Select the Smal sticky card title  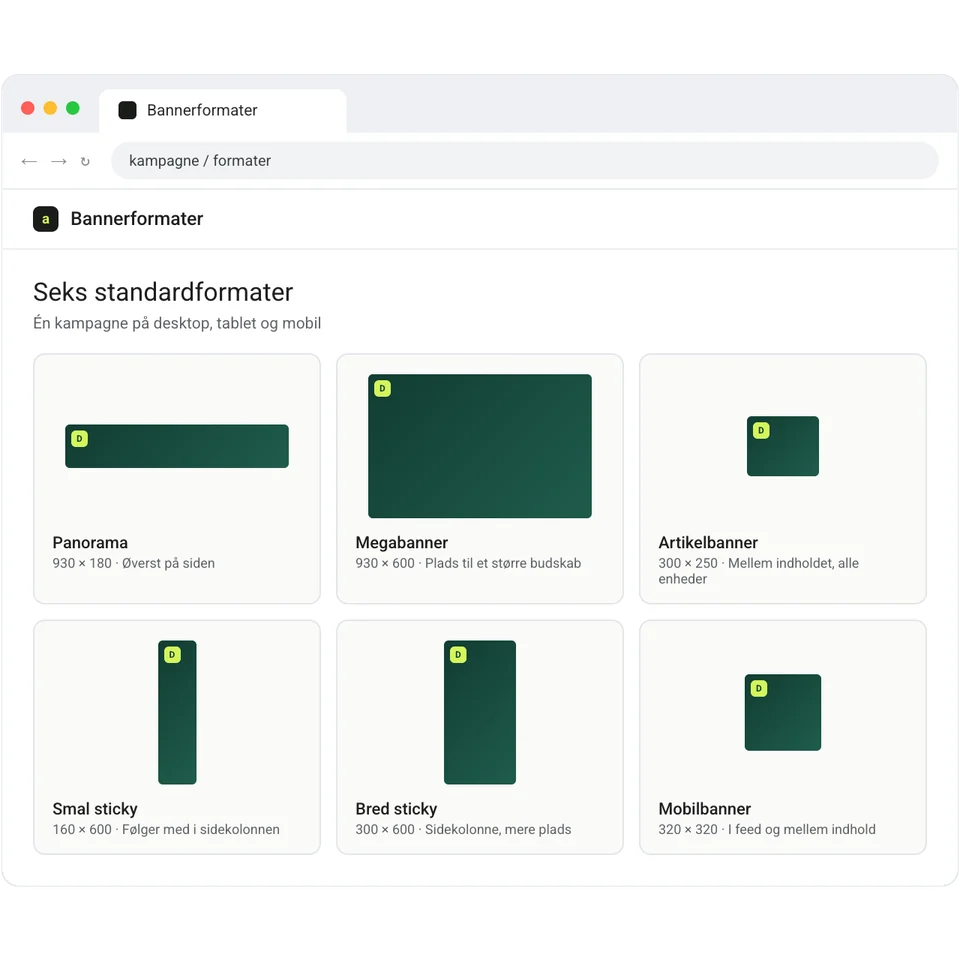95,809
